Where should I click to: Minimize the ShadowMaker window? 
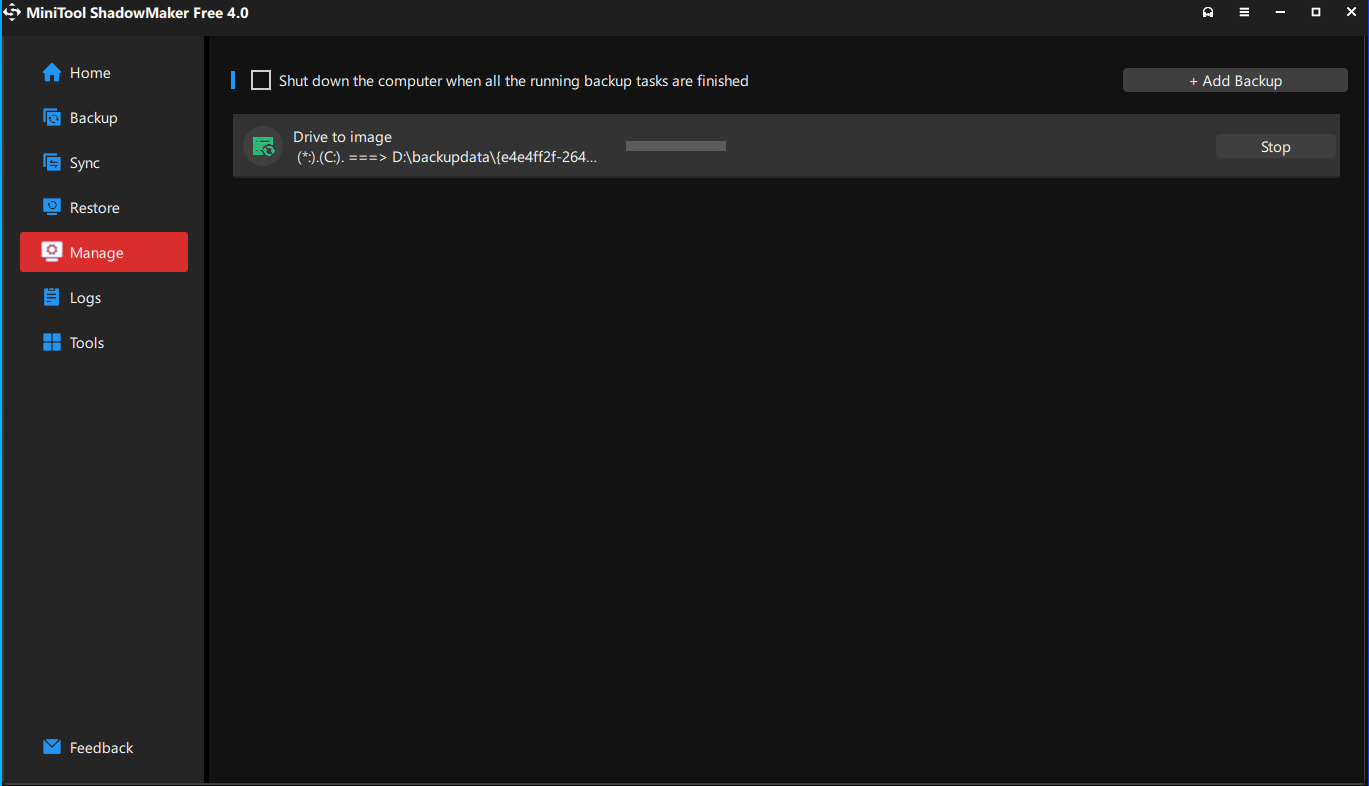[x=1280, y=13]
